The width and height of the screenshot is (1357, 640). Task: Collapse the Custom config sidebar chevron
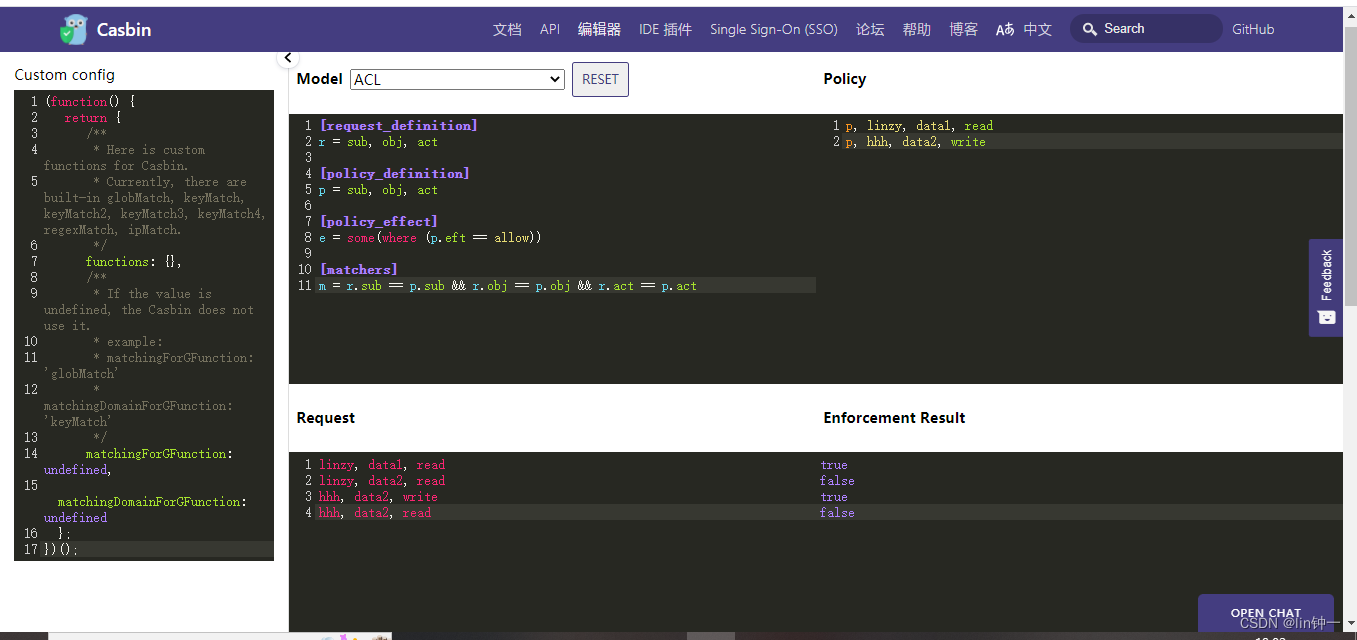point(288,58)
